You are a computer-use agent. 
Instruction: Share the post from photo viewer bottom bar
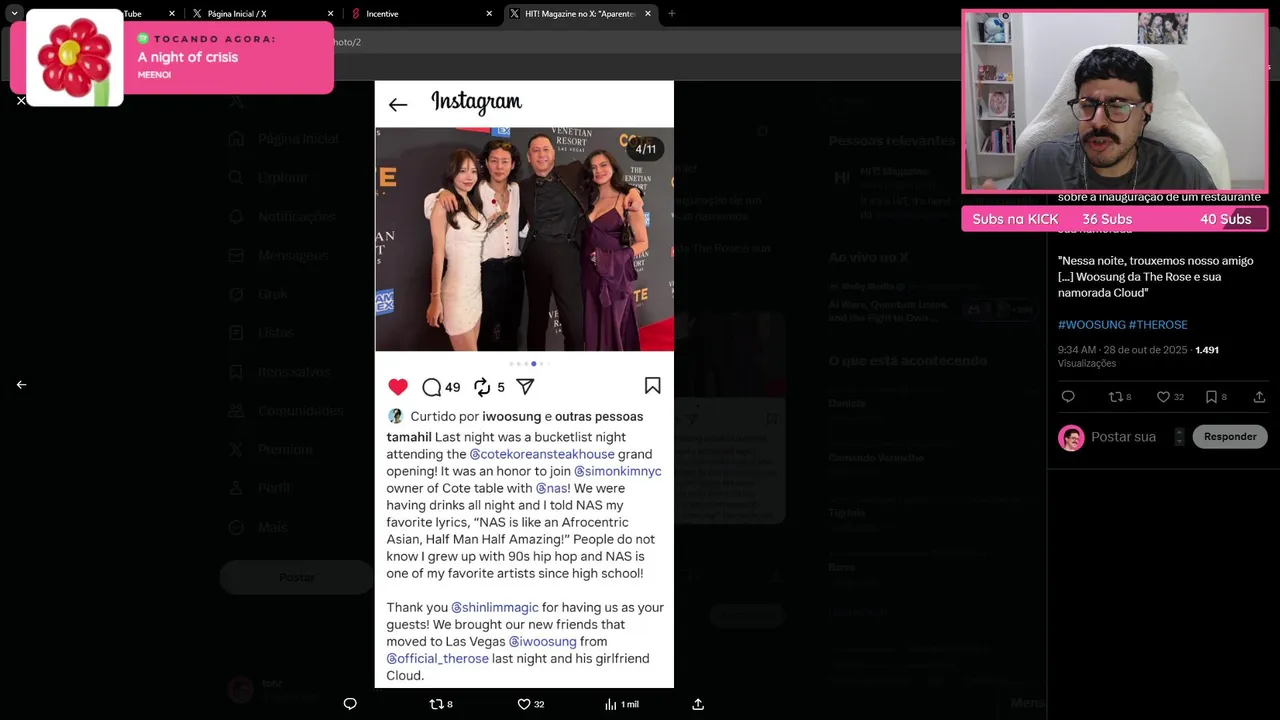(698, 704)
